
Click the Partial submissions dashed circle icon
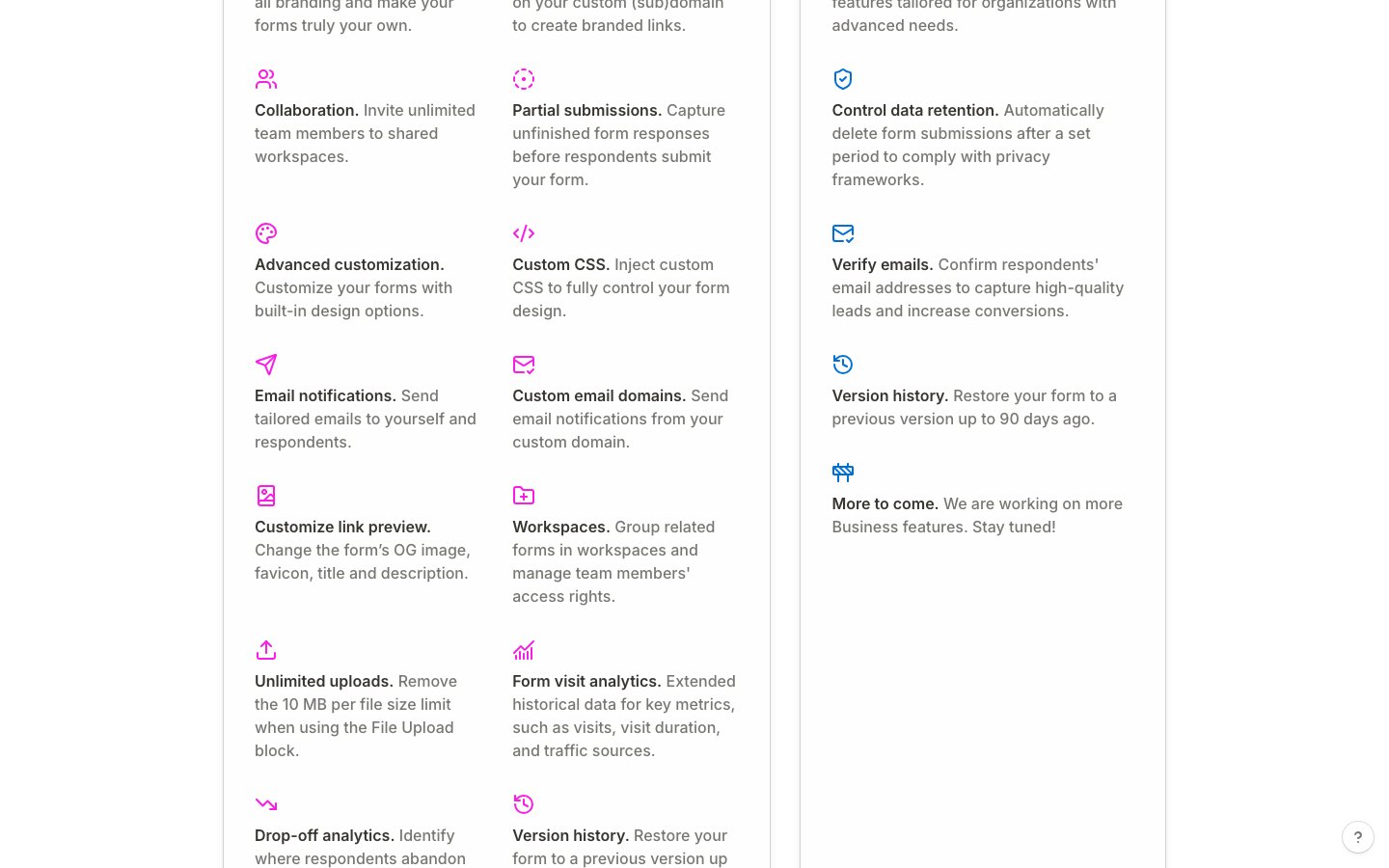point(524,79)
